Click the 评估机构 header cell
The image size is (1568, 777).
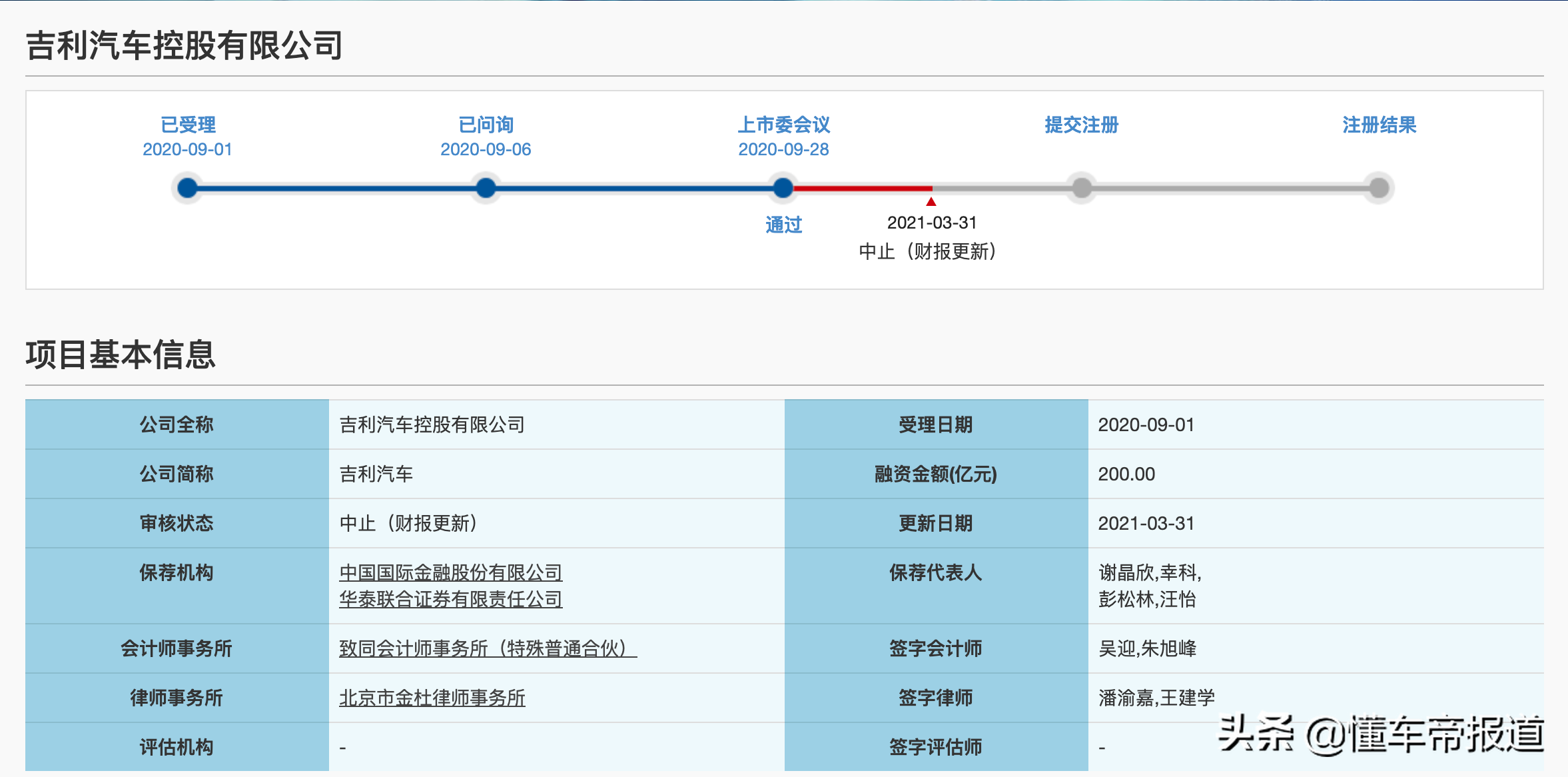(177, 747)
